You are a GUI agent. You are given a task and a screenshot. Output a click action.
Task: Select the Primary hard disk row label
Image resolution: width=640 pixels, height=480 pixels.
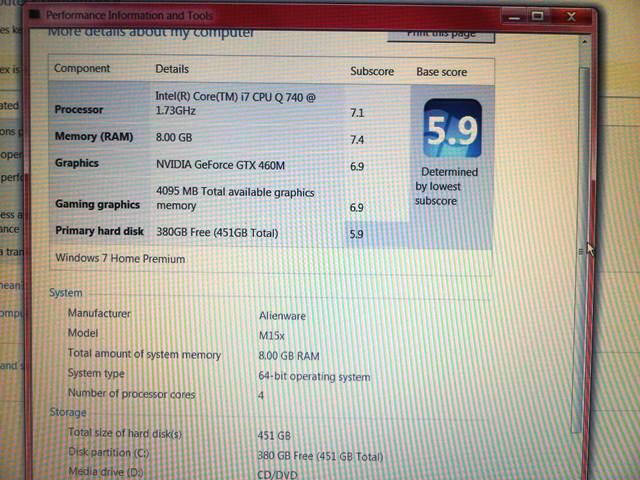click(x=100, y=231)
